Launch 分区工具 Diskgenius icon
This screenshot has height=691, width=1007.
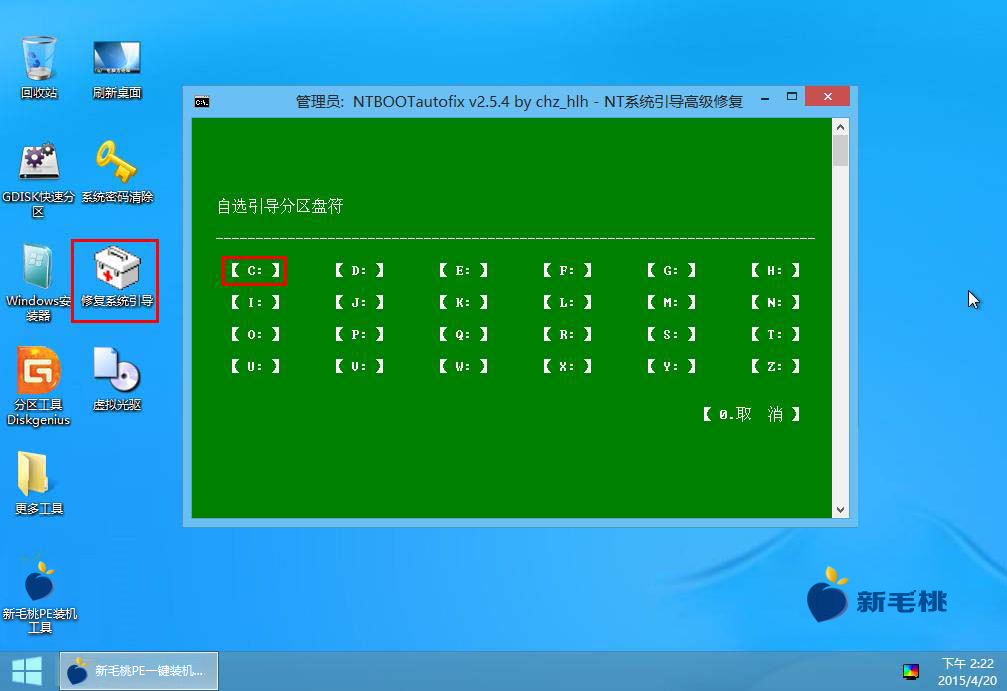tap(39, 387)
